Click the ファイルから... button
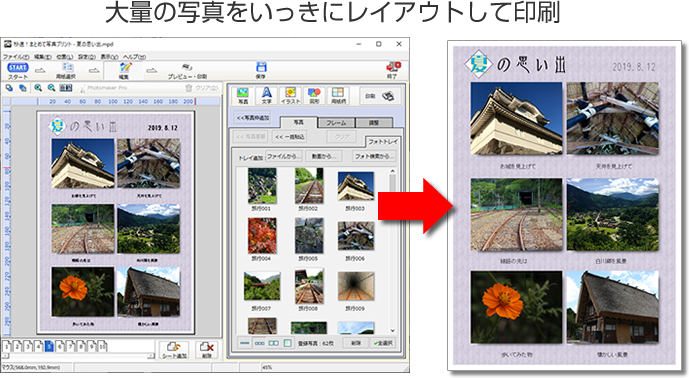Image resolution: width=689 pixels, height=378 pixels. click(x=284, y=156)
